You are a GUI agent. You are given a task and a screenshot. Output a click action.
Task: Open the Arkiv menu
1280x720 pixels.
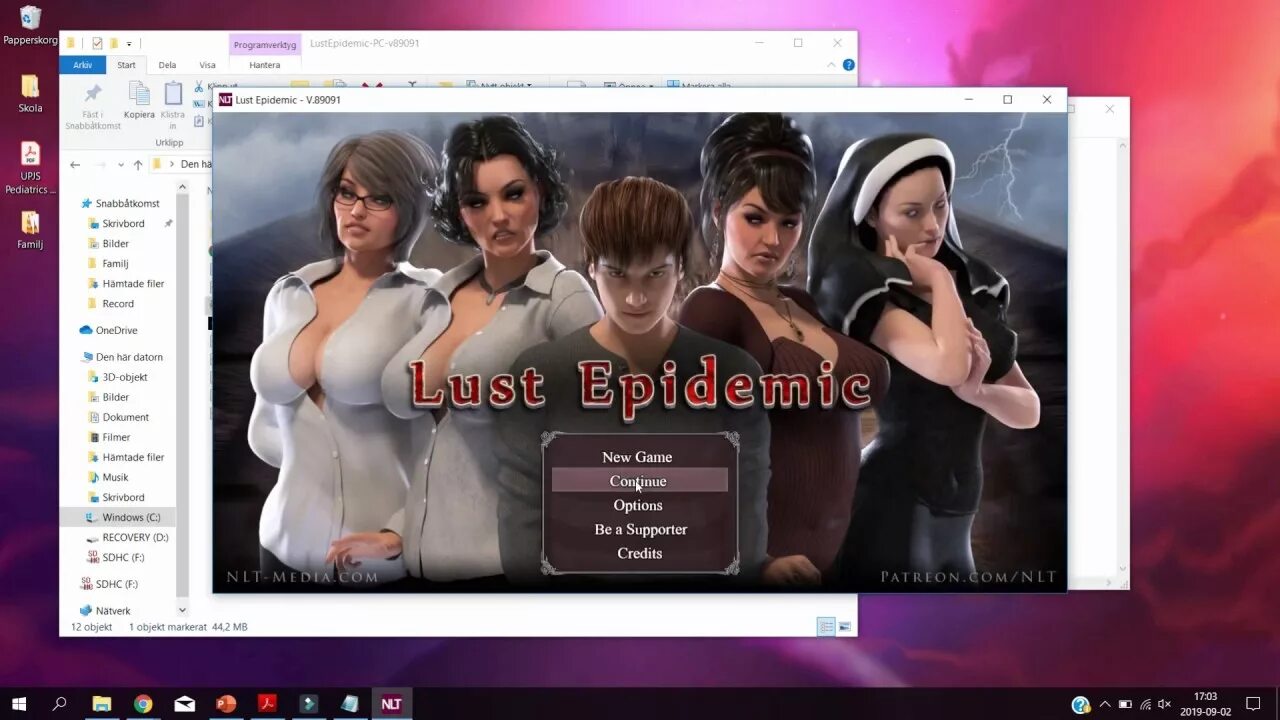[82, 64]
